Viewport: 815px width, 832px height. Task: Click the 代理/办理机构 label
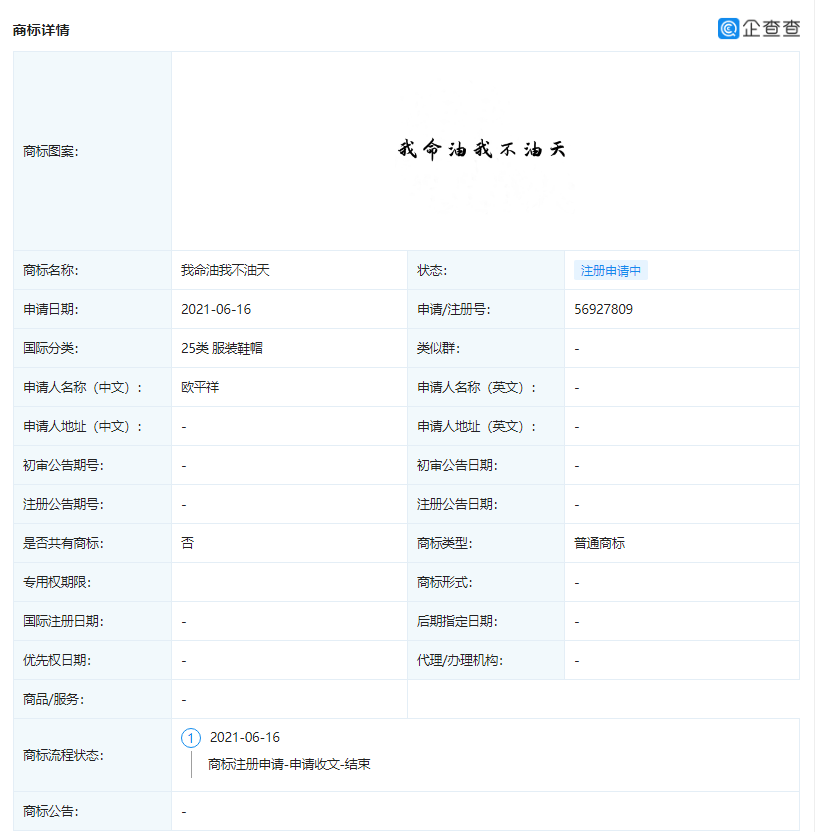tap(459, 661)
